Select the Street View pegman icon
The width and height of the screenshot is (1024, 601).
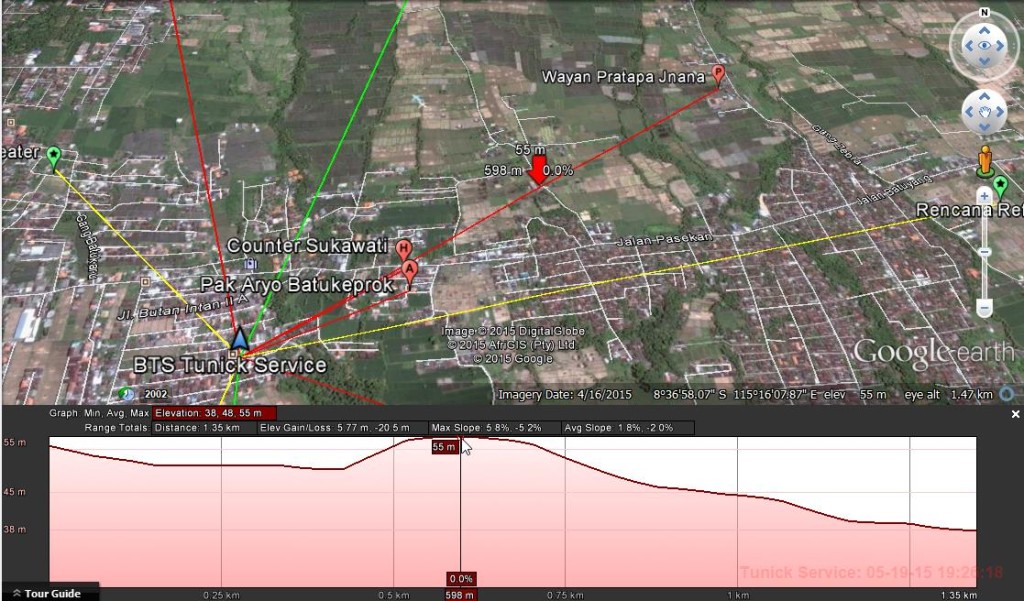(x=985, y=161)
